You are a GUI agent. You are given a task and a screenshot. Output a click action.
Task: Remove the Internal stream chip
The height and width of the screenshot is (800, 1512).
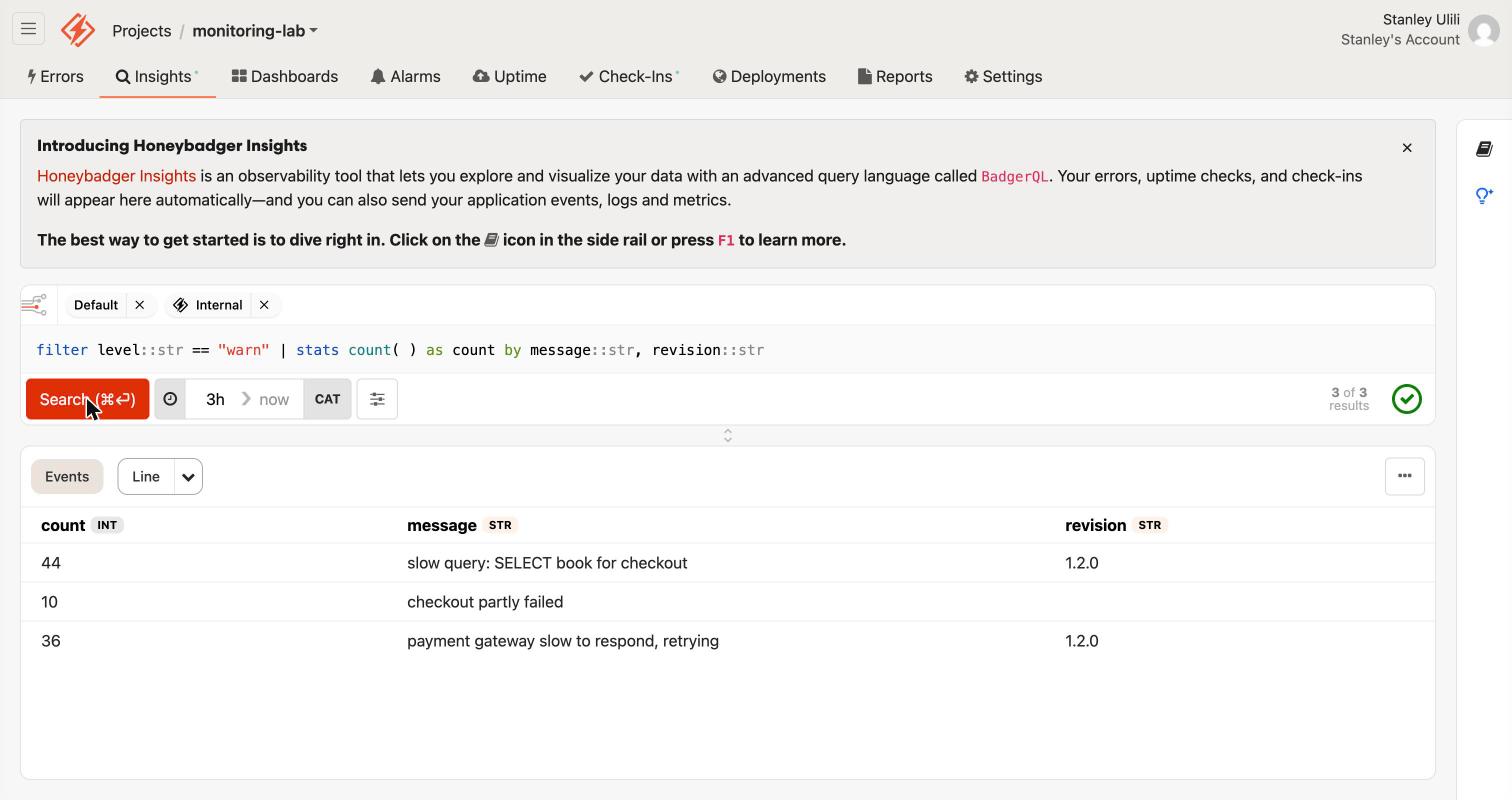(x=264, y=305)
